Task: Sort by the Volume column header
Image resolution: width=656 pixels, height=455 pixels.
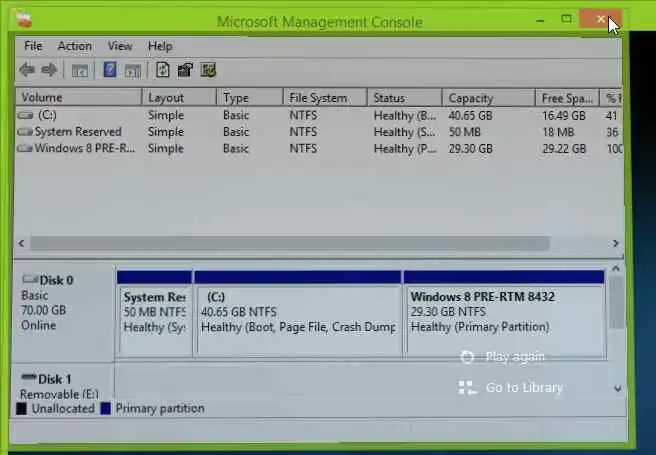Action: coord(79,97)
